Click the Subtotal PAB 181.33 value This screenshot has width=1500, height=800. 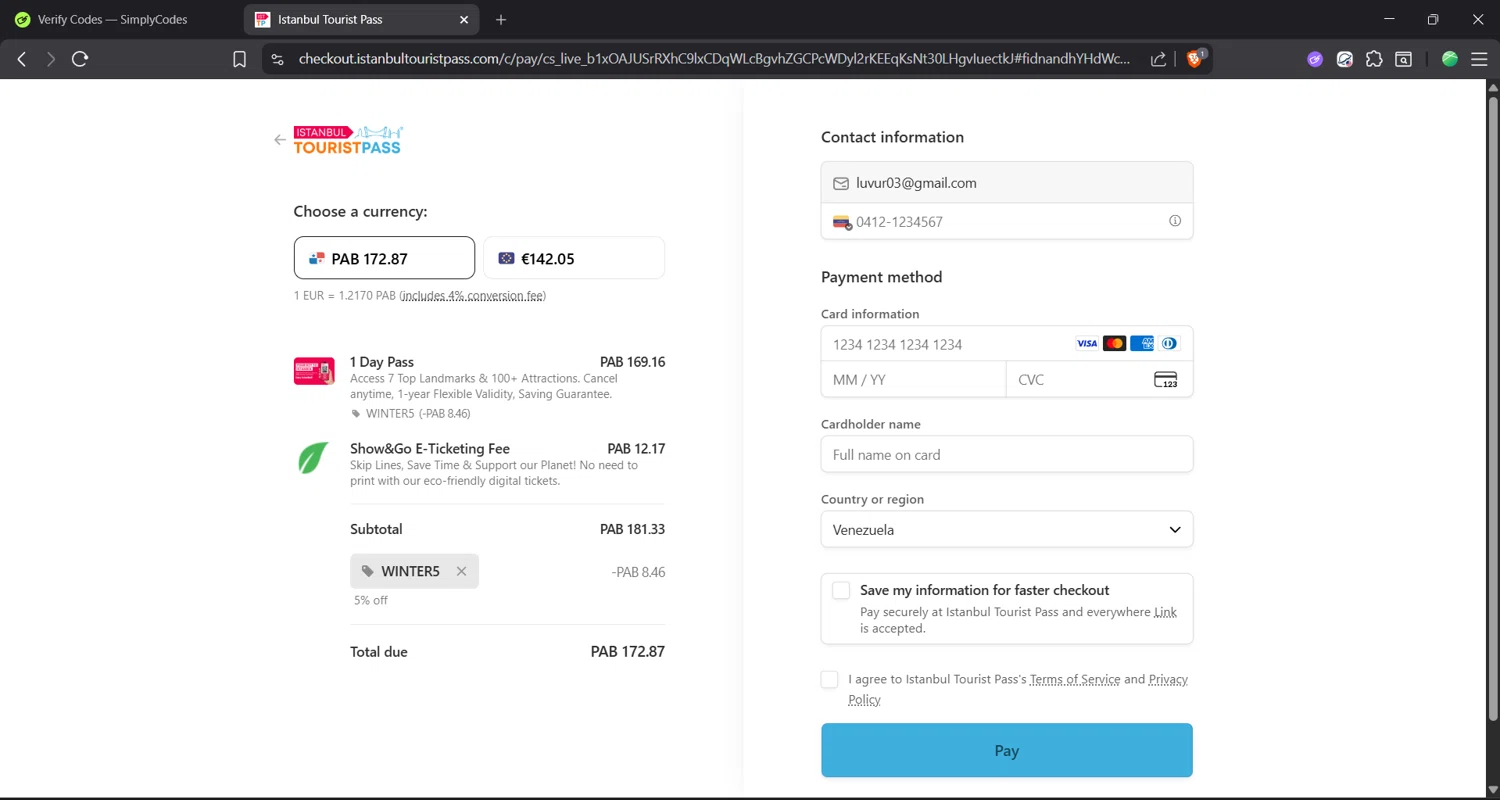[x=633, y=529]
